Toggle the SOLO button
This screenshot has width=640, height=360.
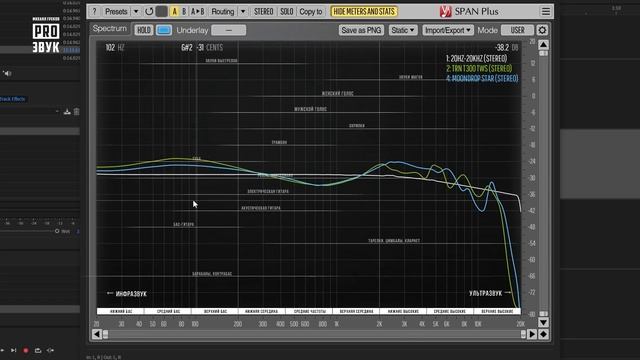click(287, 11)
